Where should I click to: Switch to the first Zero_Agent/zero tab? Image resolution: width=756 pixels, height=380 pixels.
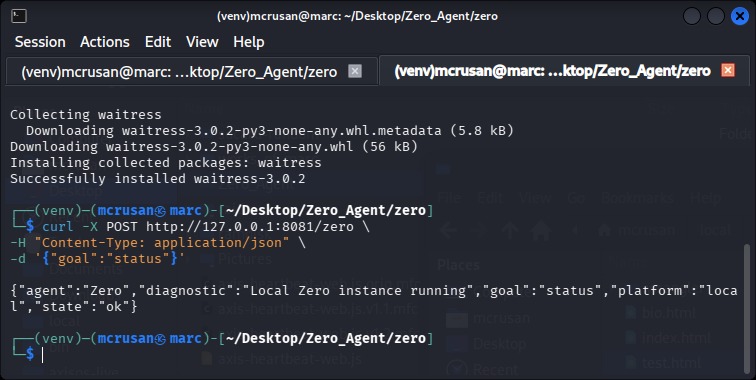(x=191, y=71)
